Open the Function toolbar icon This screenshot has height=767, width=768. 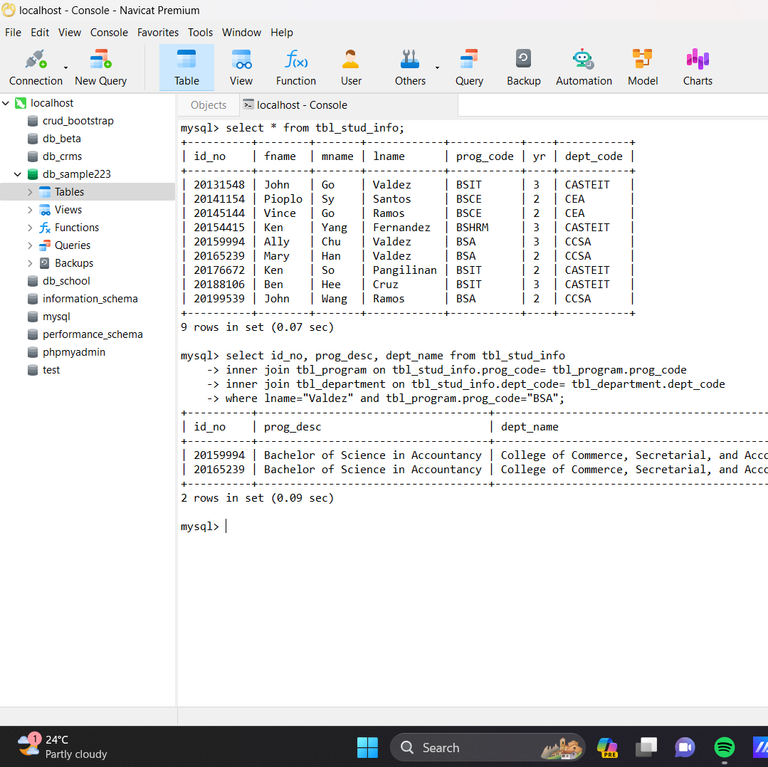(296, 67)
